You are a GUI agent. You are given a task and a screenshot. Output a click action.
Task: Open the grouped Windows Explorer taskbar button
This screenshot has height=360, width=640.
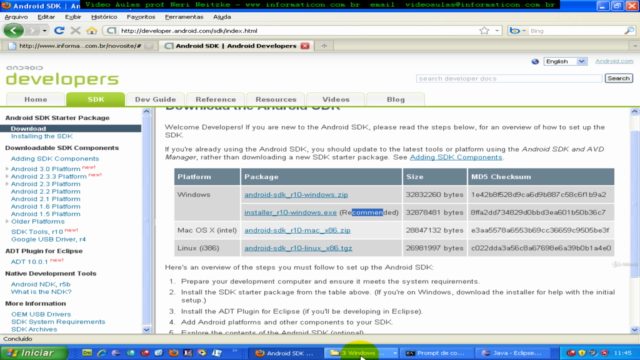(x=361, y=353)
